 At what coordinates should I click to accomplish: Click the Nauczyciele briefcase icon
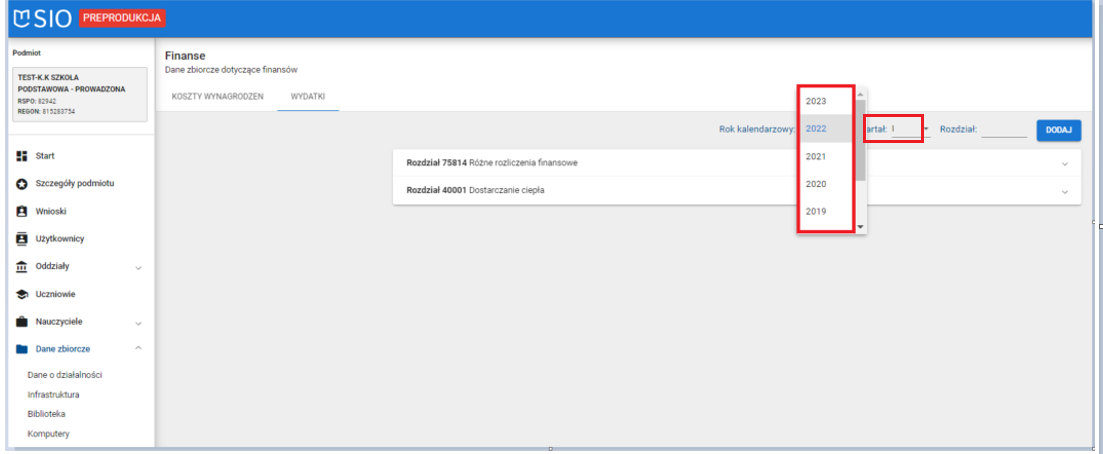[x=20, y=323]
